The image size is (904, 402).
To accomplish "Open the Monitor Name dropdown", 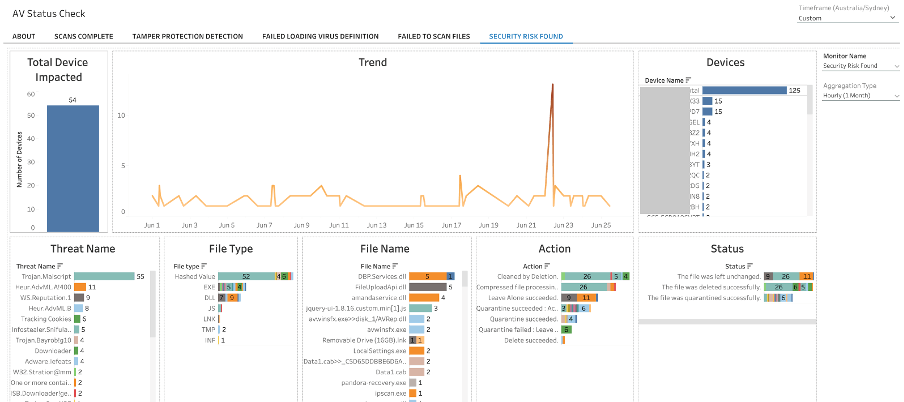I will pyautogui.click(x=861, y=66).
